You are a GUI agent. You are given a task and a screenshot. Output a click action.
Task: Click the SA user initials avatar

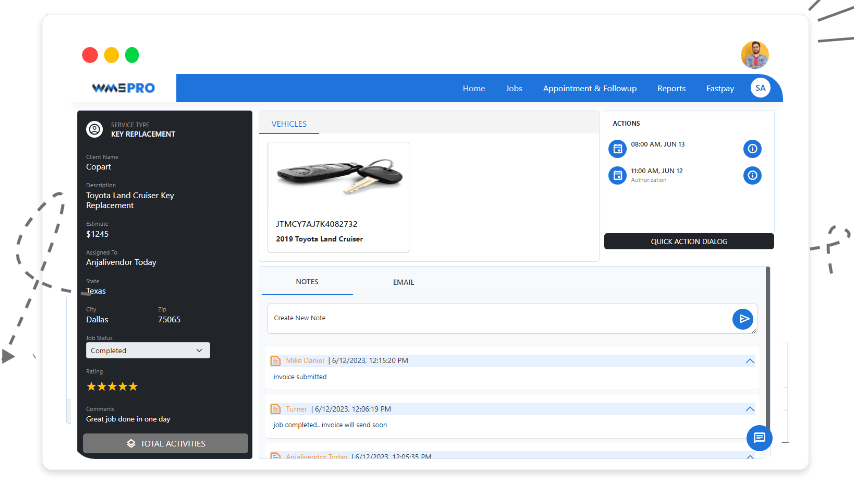point(760,88)
